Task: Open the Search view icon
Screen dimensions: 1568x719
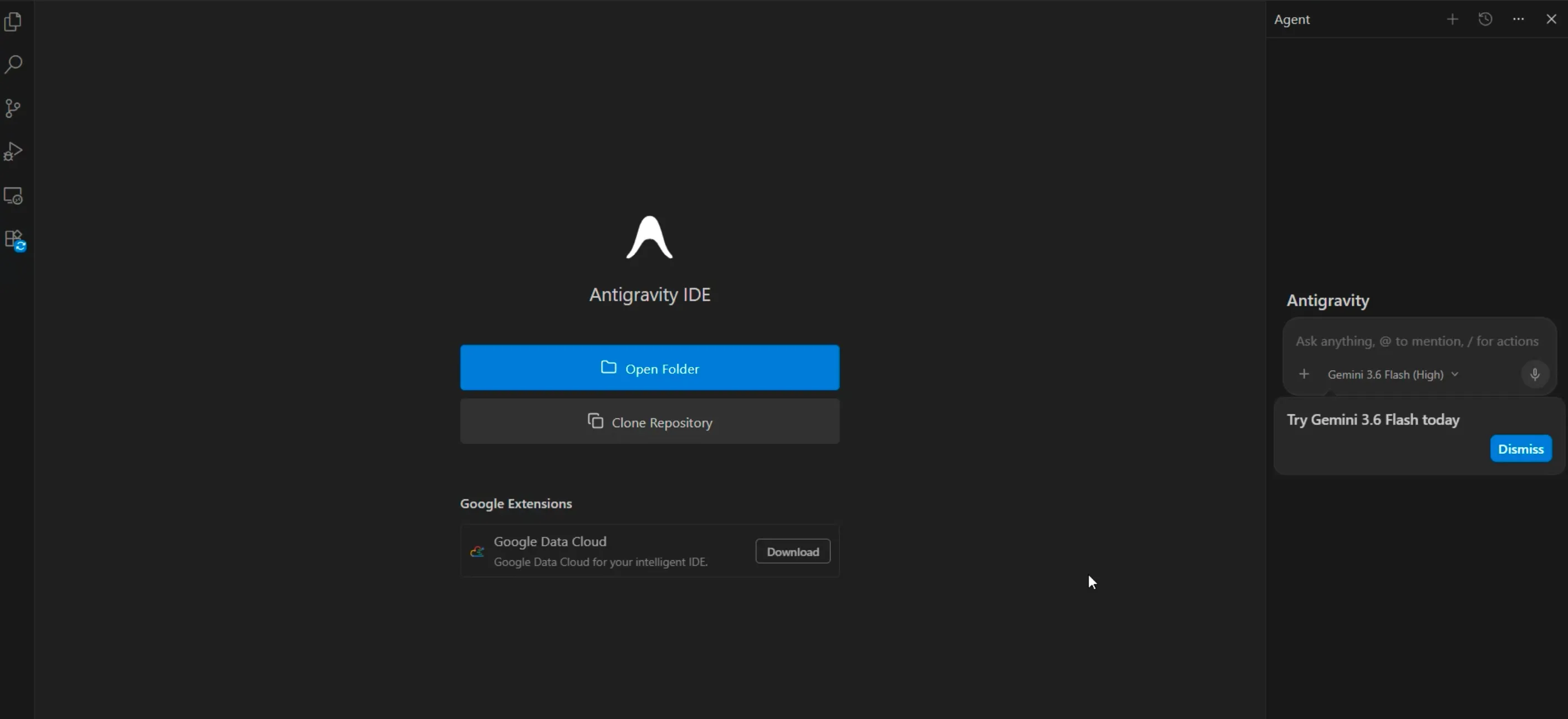Action: [13, 64]
